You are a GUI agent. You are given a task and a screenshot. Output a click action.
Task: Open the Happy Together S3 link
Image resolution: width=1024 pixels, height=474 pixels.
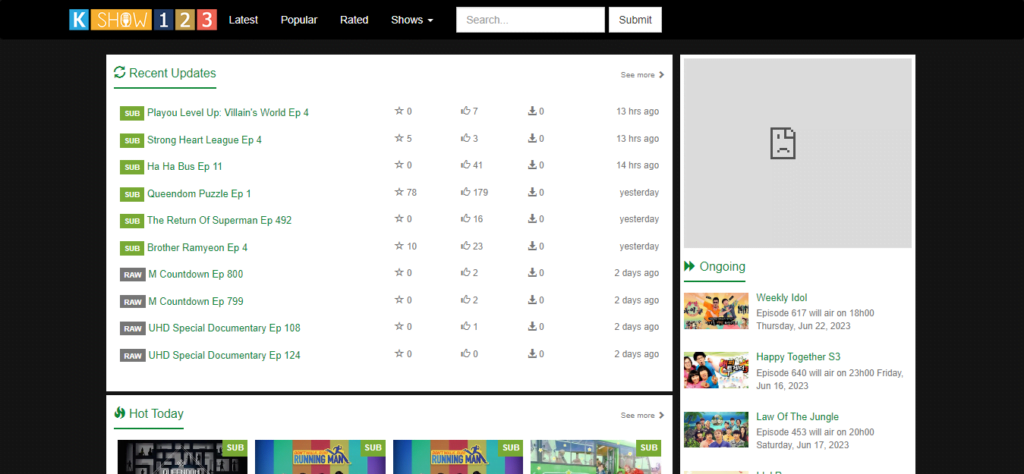tap(798, 357)
